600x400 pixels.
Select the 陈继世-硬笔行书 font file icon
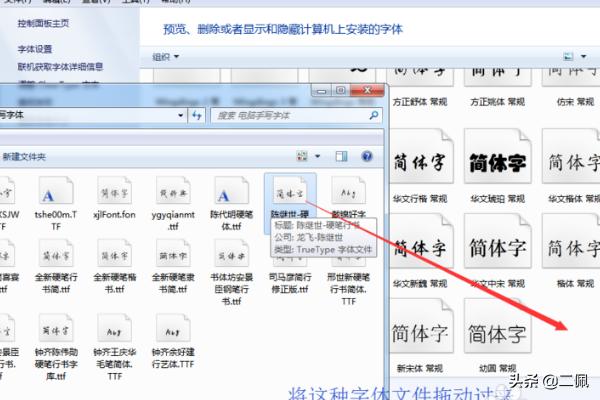point(290,191)
